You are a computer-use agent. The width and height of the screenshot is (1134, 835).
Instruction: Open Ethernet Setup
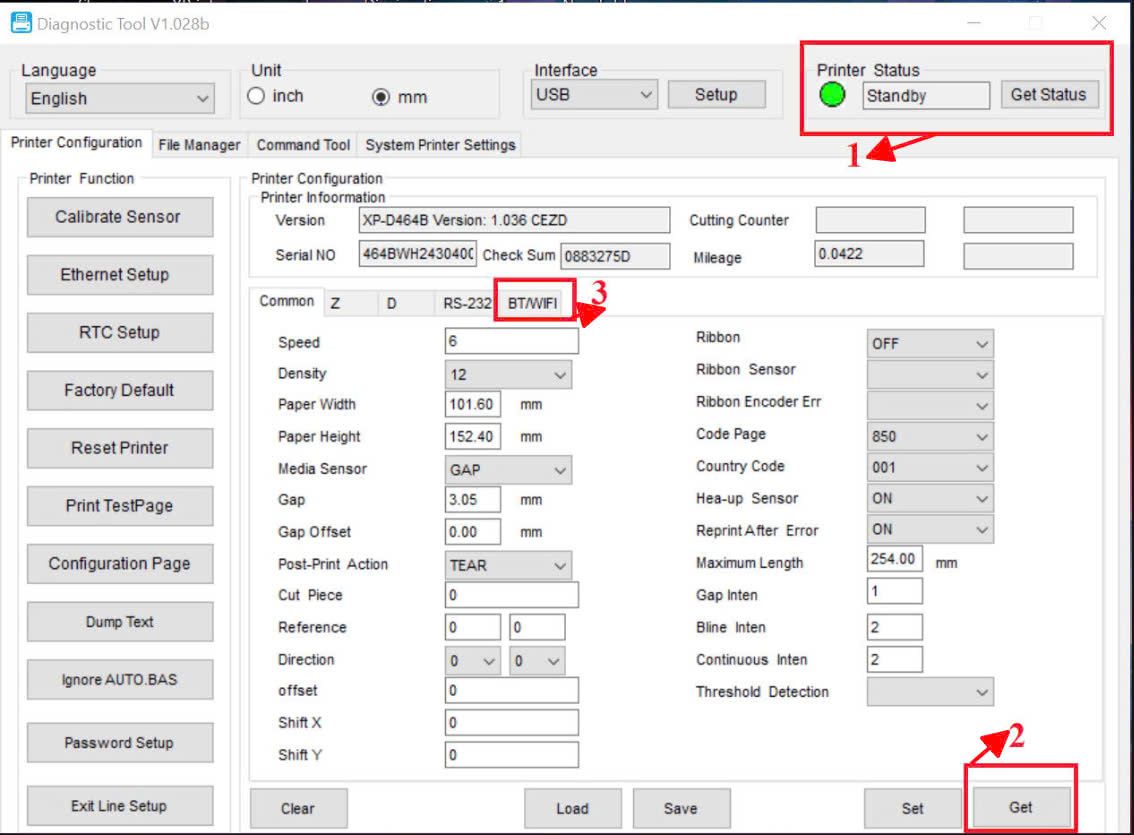tap(119, 275)
